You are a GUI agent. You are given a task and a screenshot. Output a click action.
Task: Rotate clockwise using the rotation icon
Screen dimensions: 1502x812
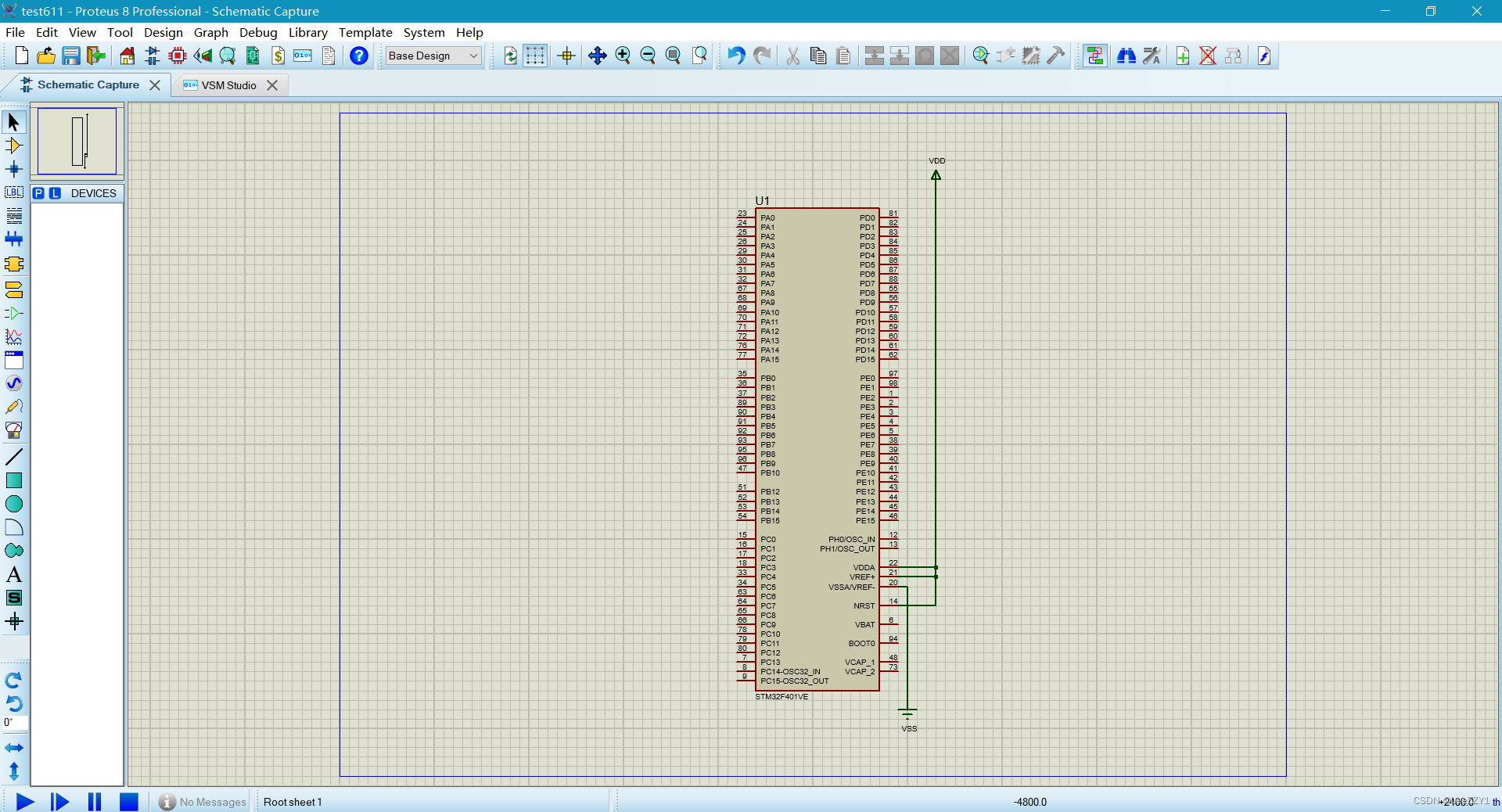[x=14, y=680]
